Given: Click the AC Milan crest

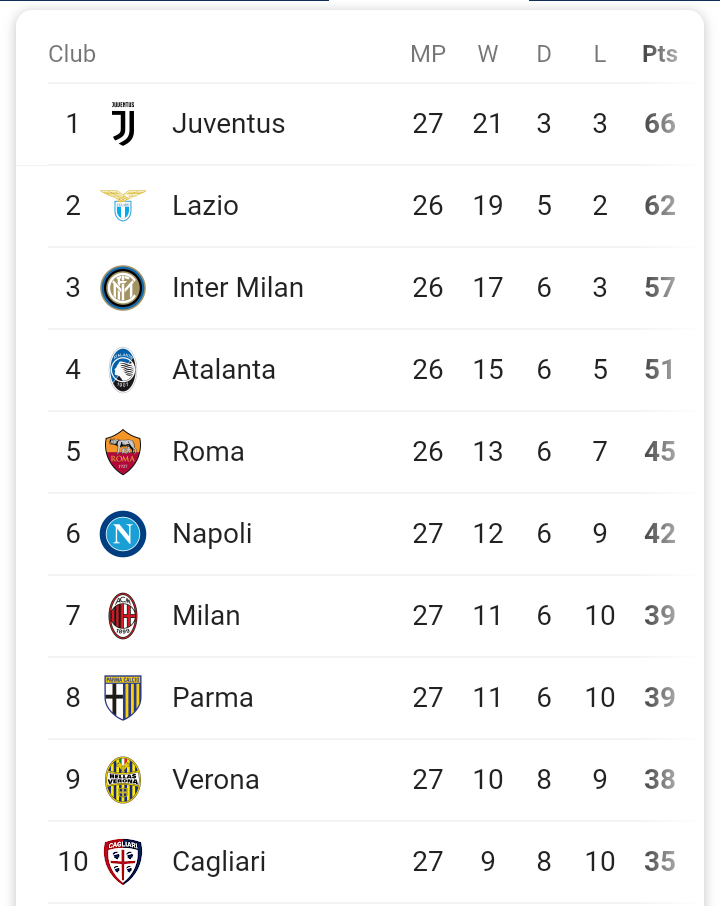Looking at the screenshot, I should tap(123, 616).
